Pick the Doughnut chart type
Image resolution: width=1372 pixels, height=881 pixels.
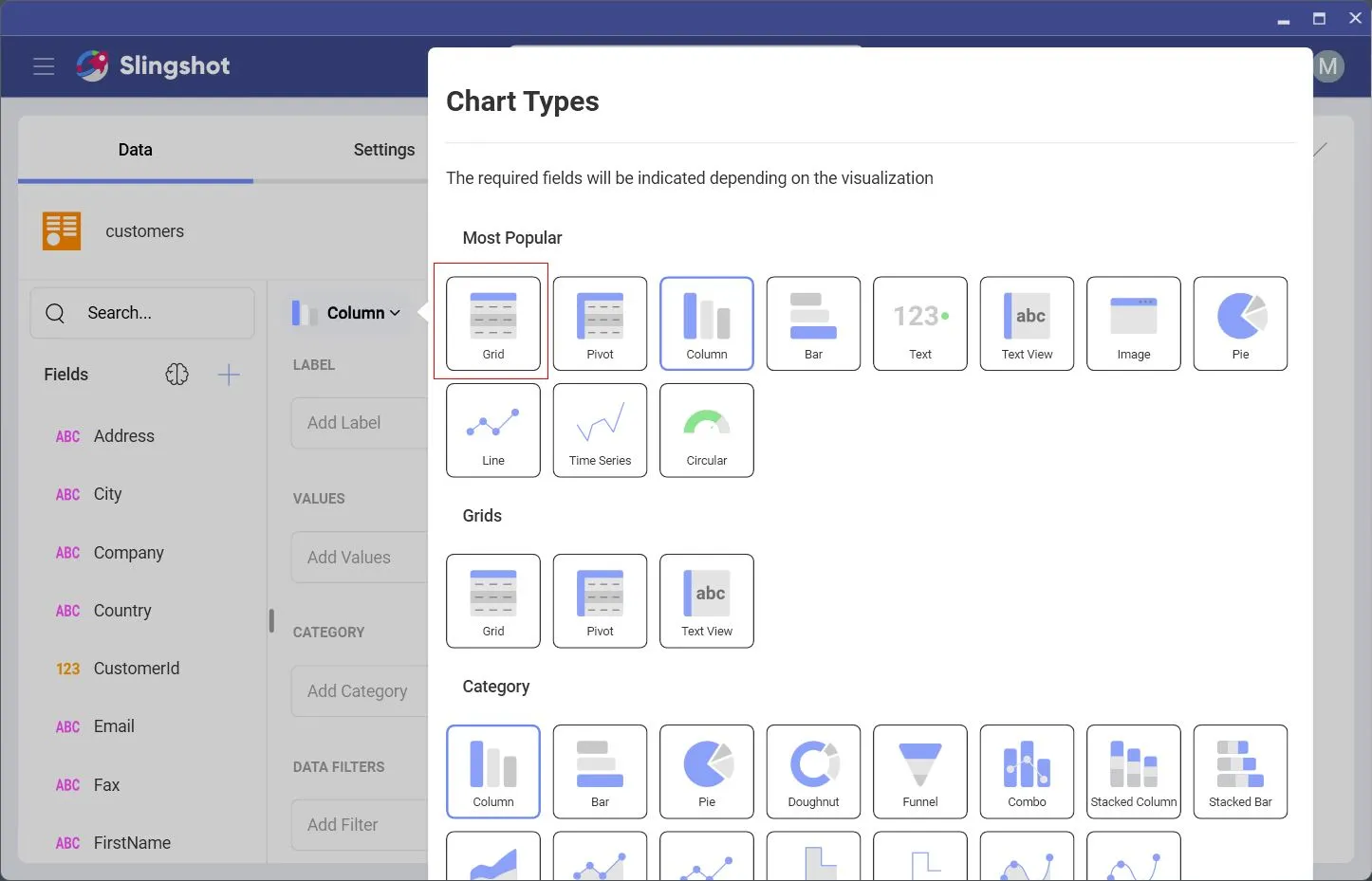[x=813, y=771]
